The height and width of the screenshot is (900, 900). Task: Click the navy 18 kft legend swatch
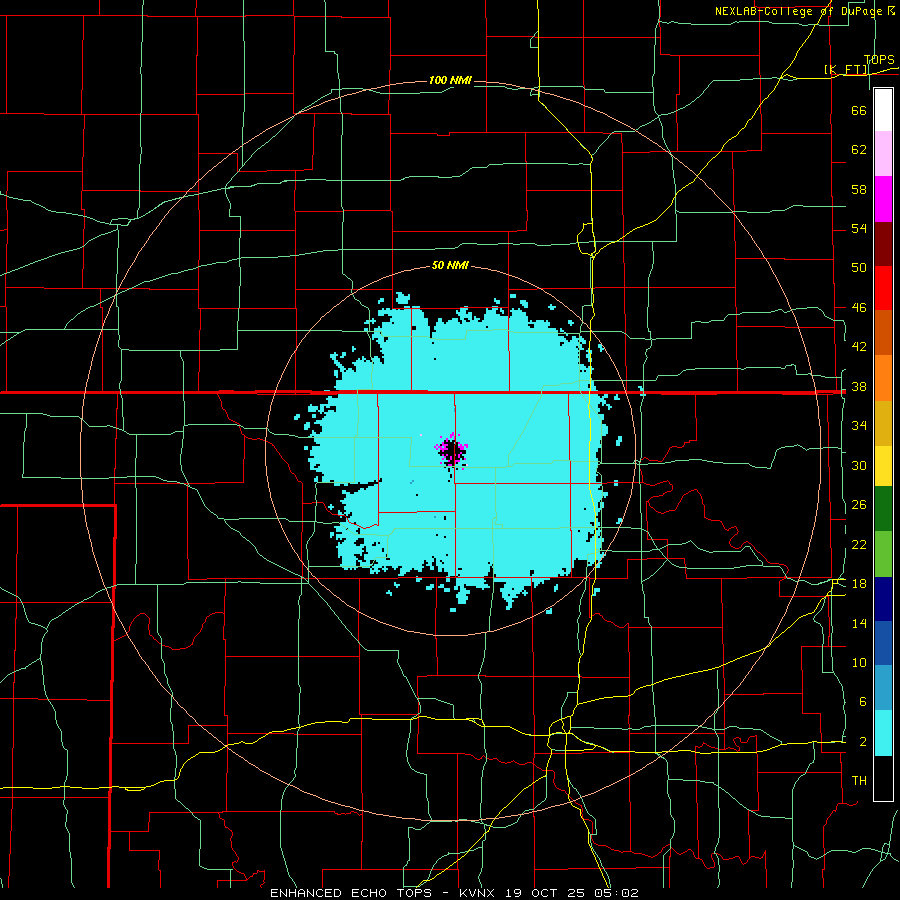[x=883, y=599]
